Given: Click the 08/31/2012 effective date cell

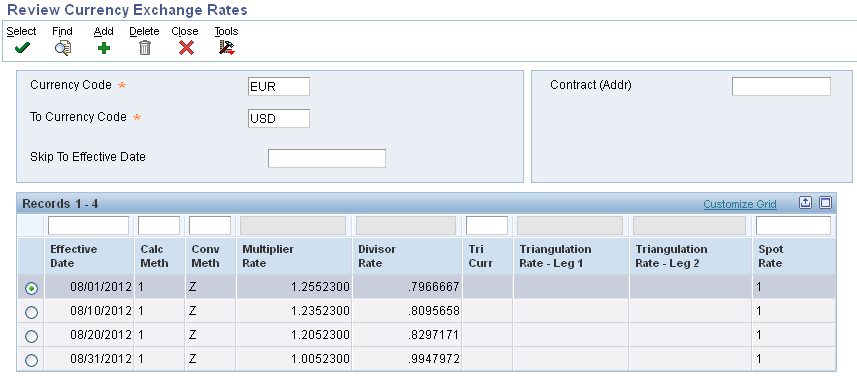Looking at the screenshot, I should tap(90, 359).
